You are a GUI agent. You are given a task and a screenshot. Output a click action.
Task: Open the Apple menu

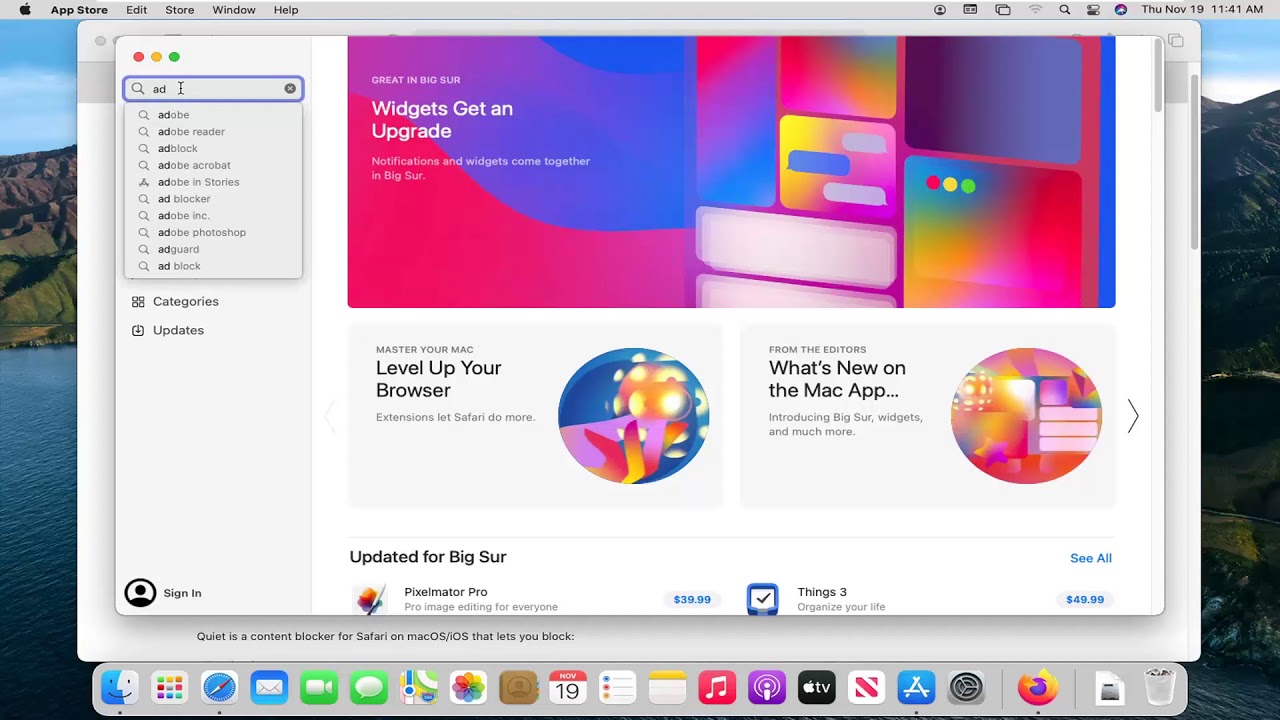coord(25,10)
